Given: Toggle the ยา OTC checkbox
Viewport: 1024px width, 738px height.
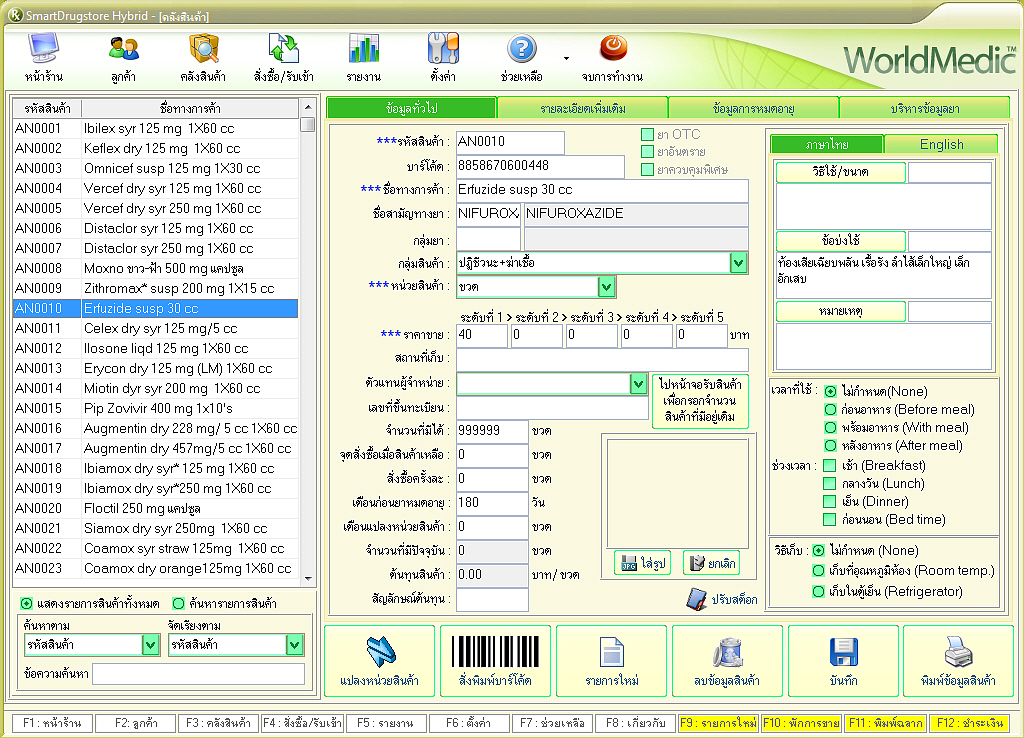Looking at the screenshot, I should [x=647, y=135].
